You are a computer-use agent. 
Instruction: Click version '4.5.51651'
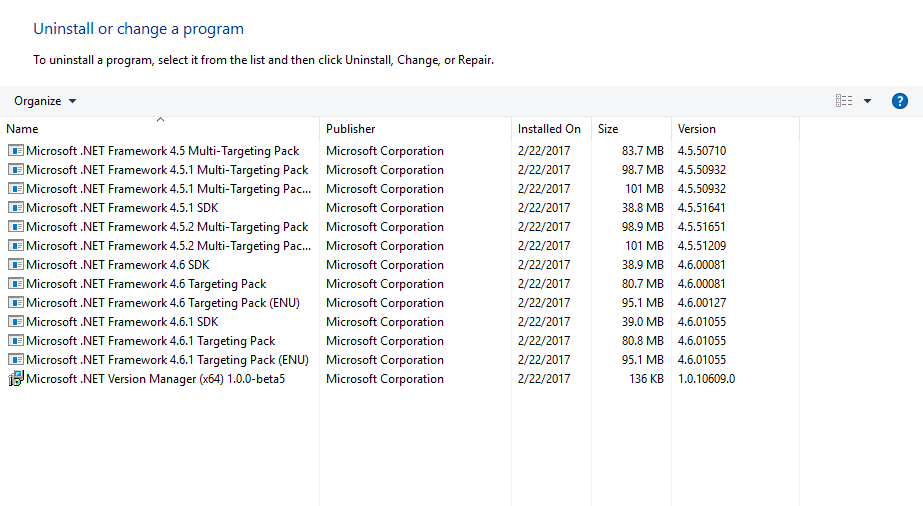click(x=702, y=227)
